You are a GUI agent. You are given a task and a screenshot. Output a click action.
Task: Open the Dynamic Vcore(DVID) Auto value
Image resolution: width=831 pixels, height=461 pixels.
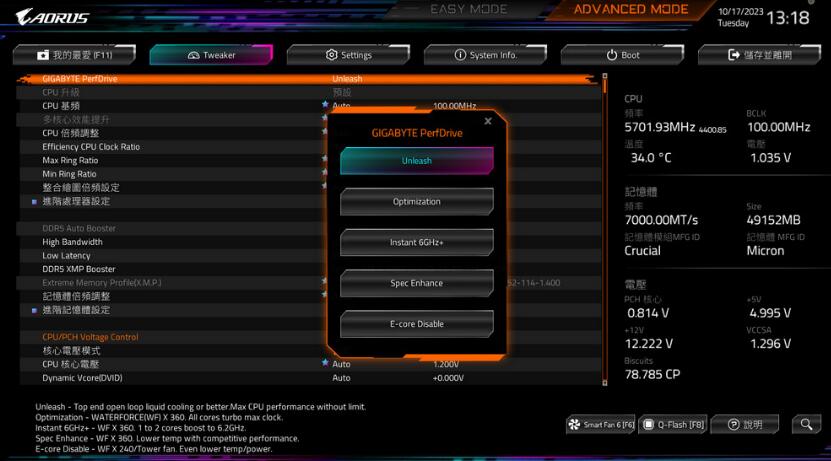click(x=341, y=378)
